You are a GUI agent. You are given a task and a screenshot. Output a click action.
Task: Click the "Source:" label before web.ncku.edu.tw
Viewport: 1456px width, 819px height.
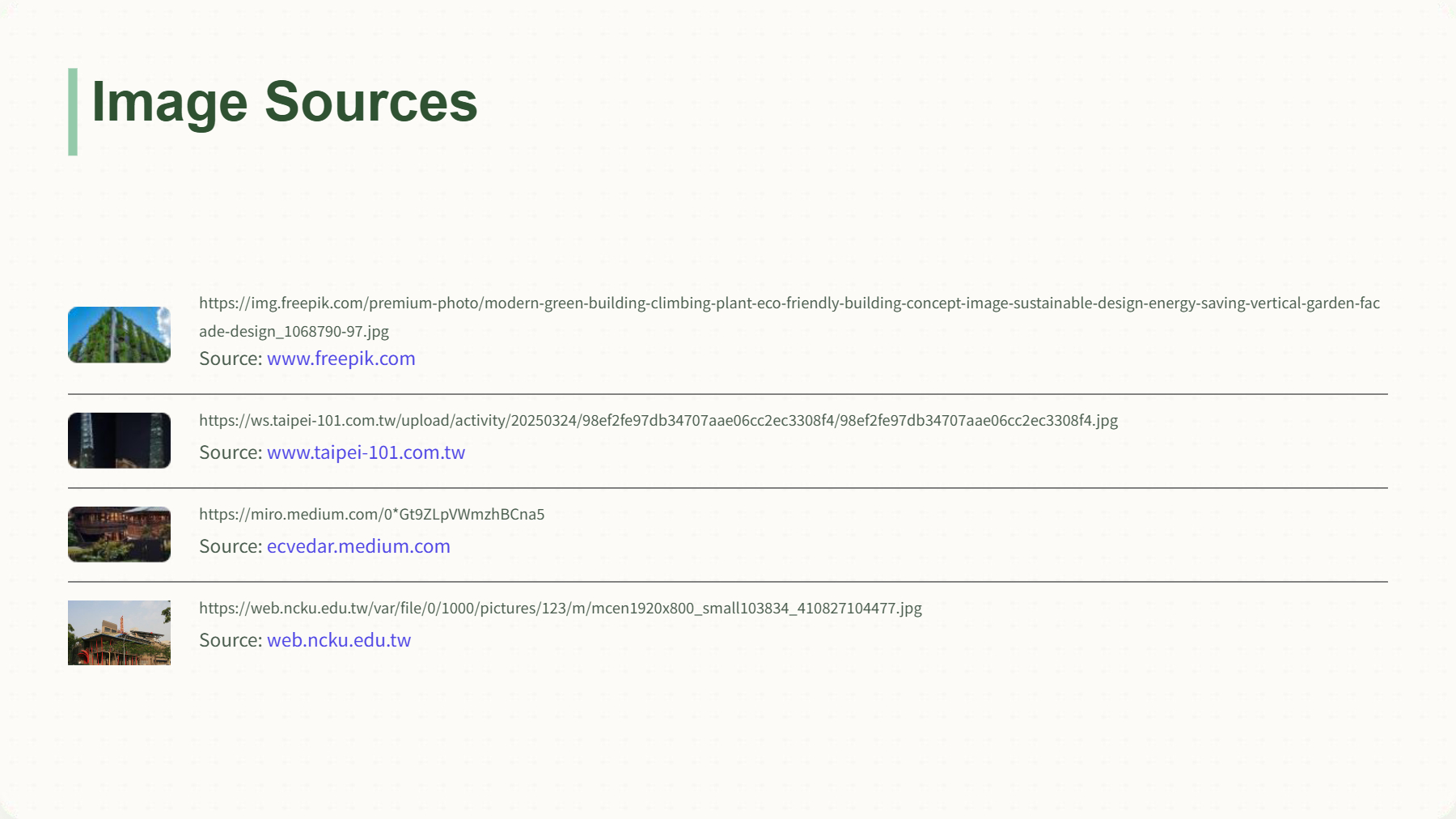tap(231, 640)
